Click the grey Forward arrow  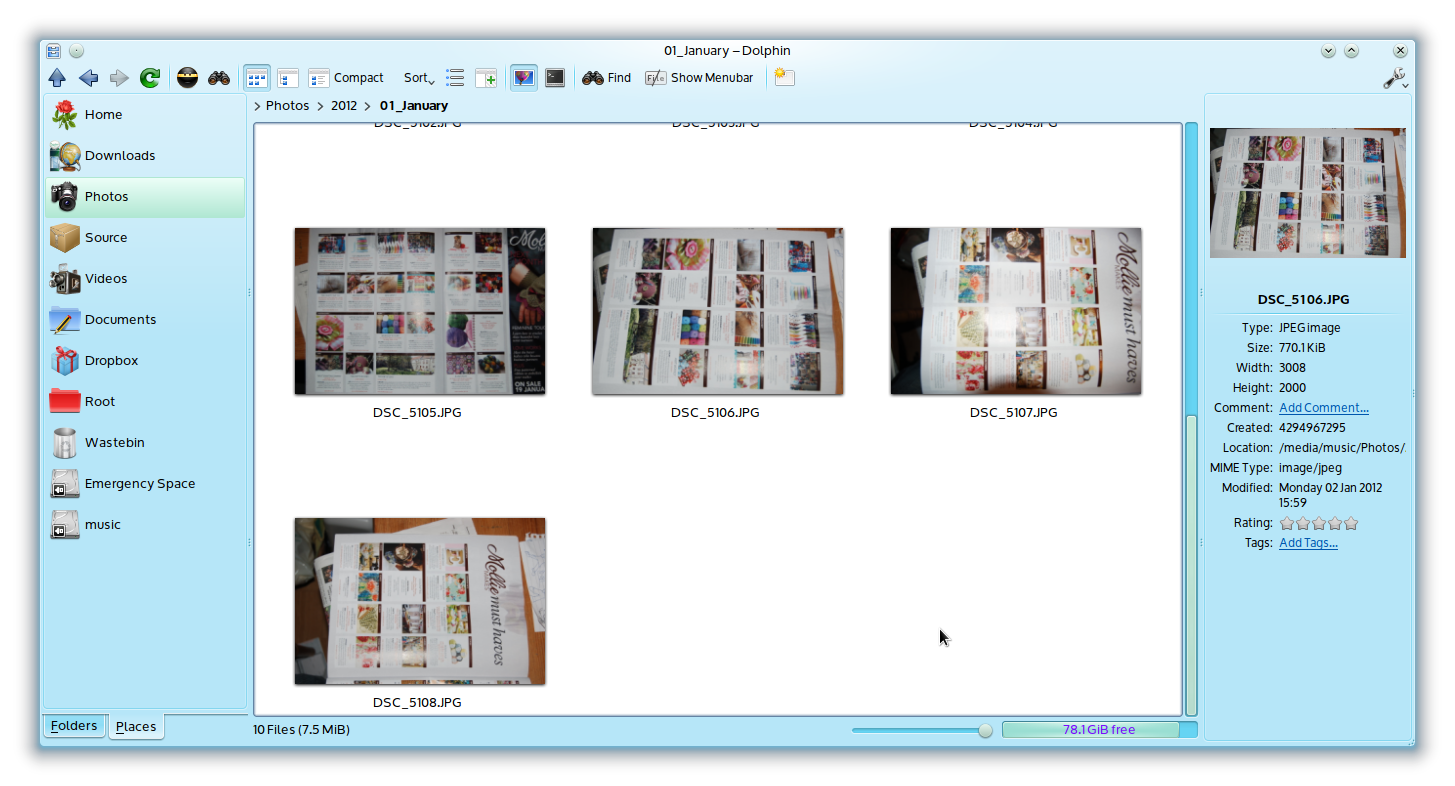[119, 78]
